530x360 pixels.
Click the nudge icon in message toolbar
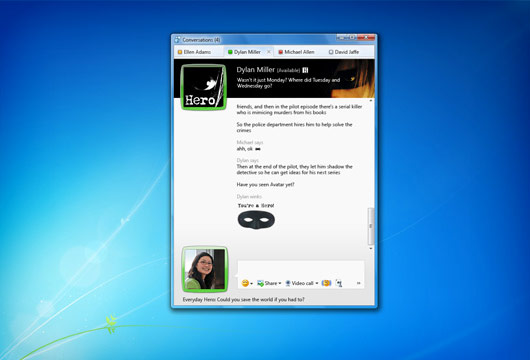(x=339, y=283)
